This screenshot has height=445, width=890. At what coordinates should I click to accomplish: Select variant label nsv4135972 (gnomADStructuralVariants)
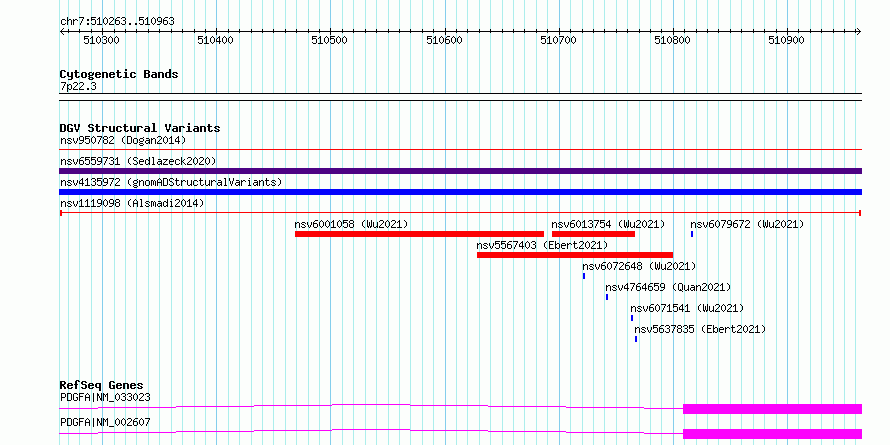tap(171, 182)
